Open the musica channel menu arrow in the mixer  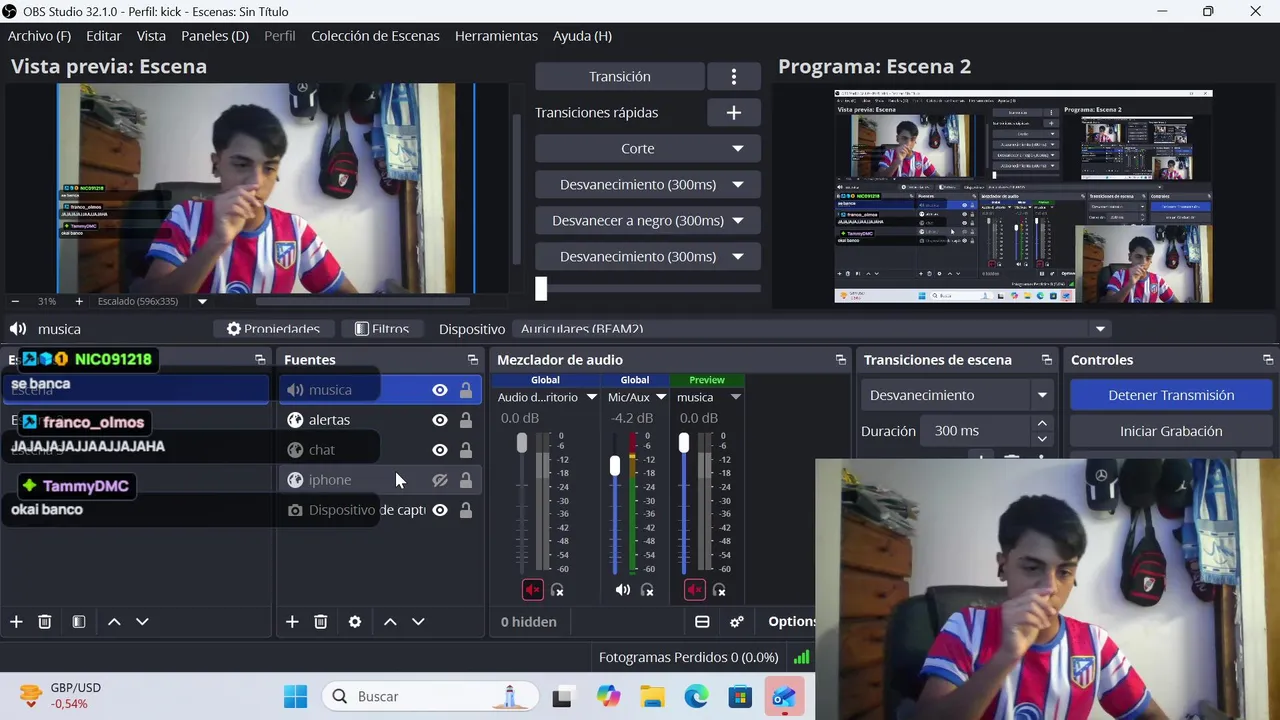[x=735, y=397]
